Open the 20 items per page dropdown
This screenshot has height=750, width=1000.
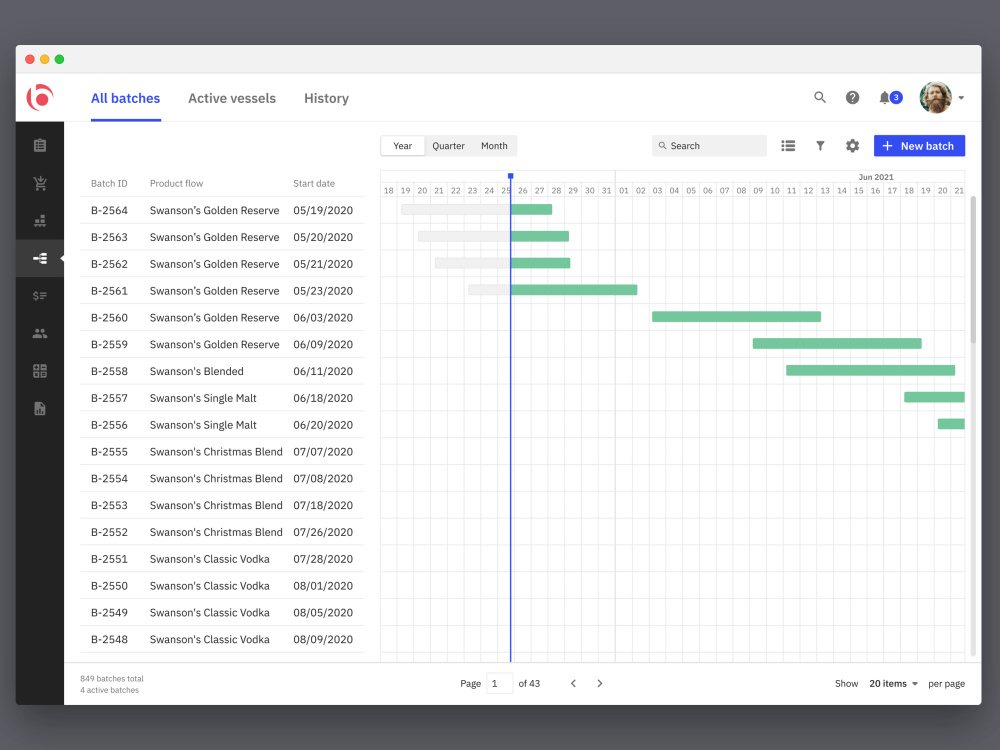(x=893, y=683)
